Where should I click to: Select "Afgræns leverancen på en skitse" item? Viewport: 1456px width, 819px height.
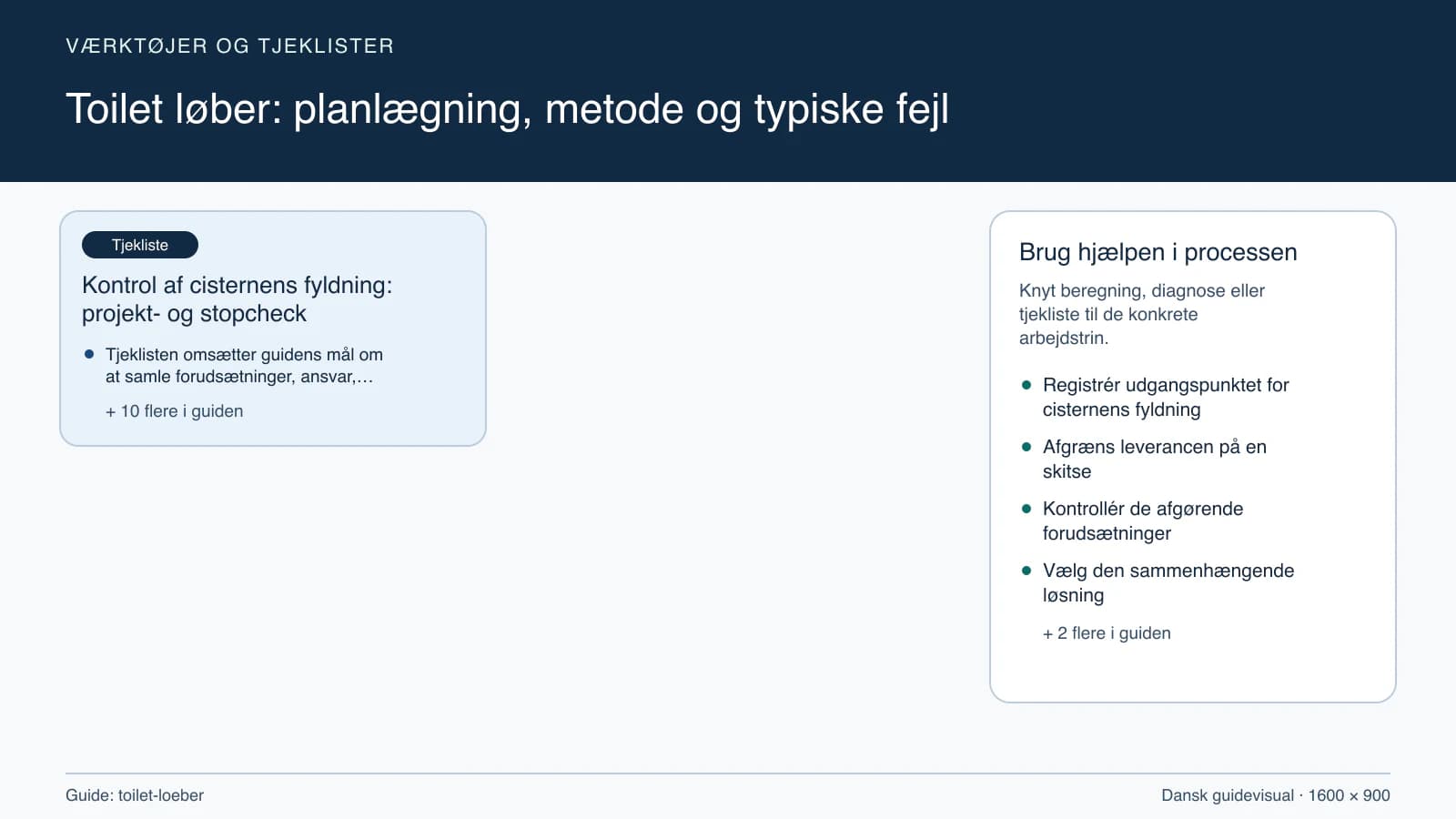pyautogui.click(x=1155, y=460)
